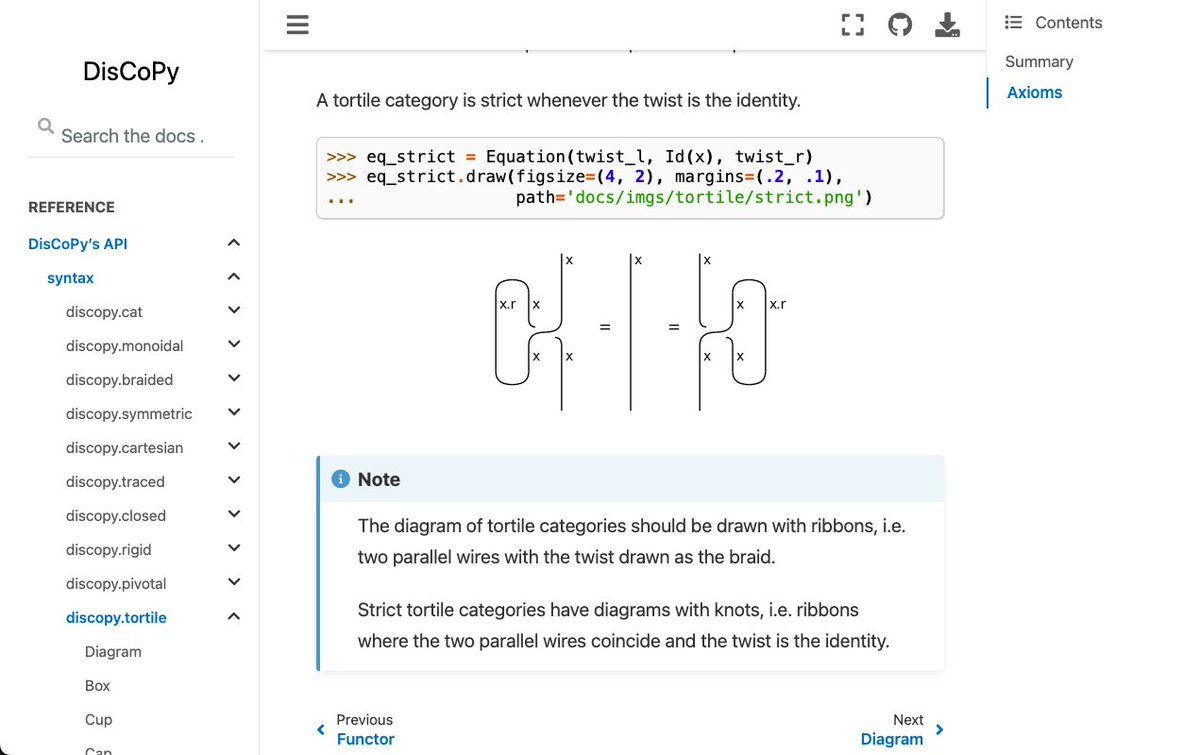Click the Contents list icon
The image size is (1200, 755).
point(1013,22)
